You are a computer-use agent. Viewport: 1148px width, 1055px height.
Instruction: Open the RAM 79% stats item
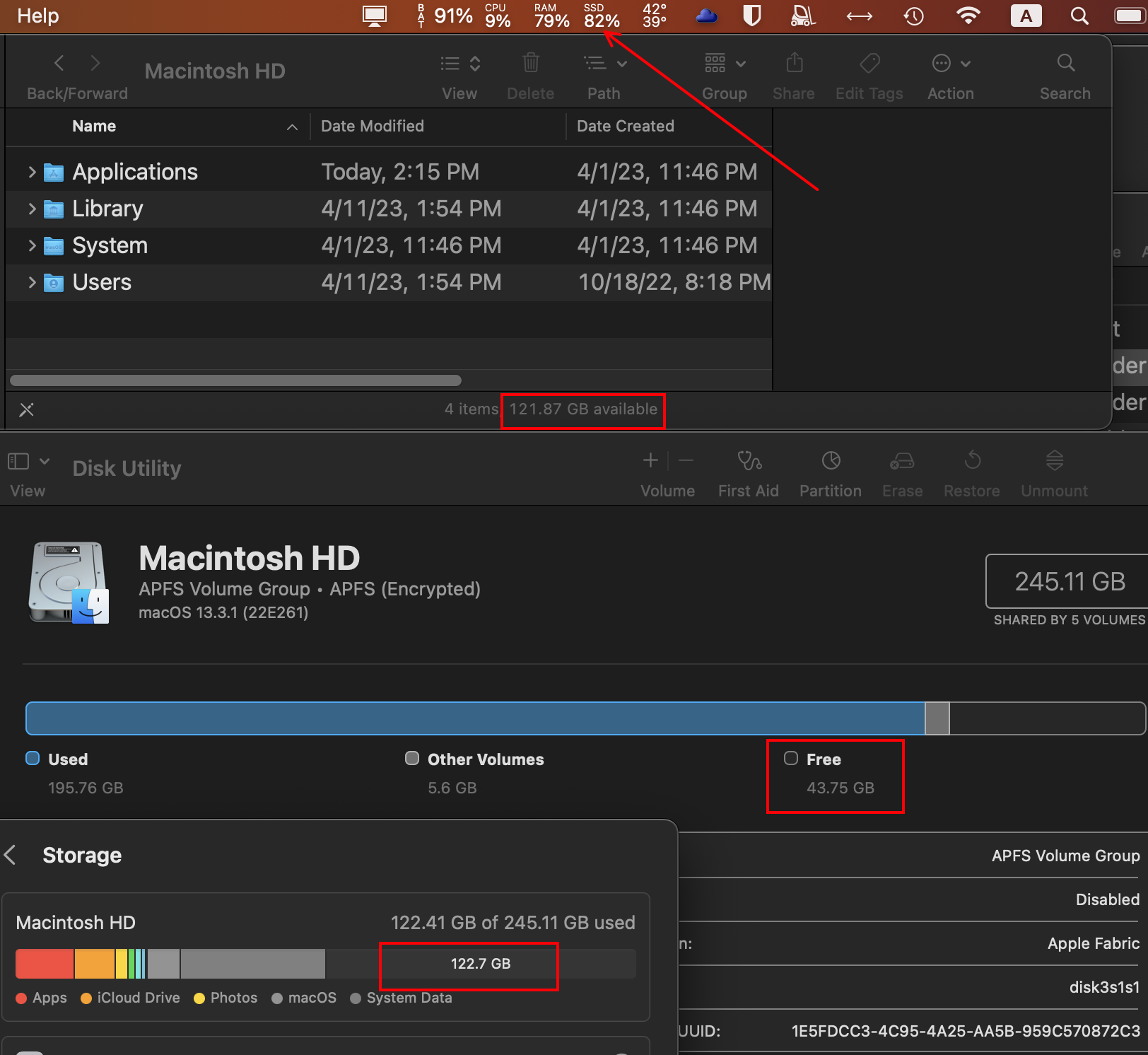point(551,16)
